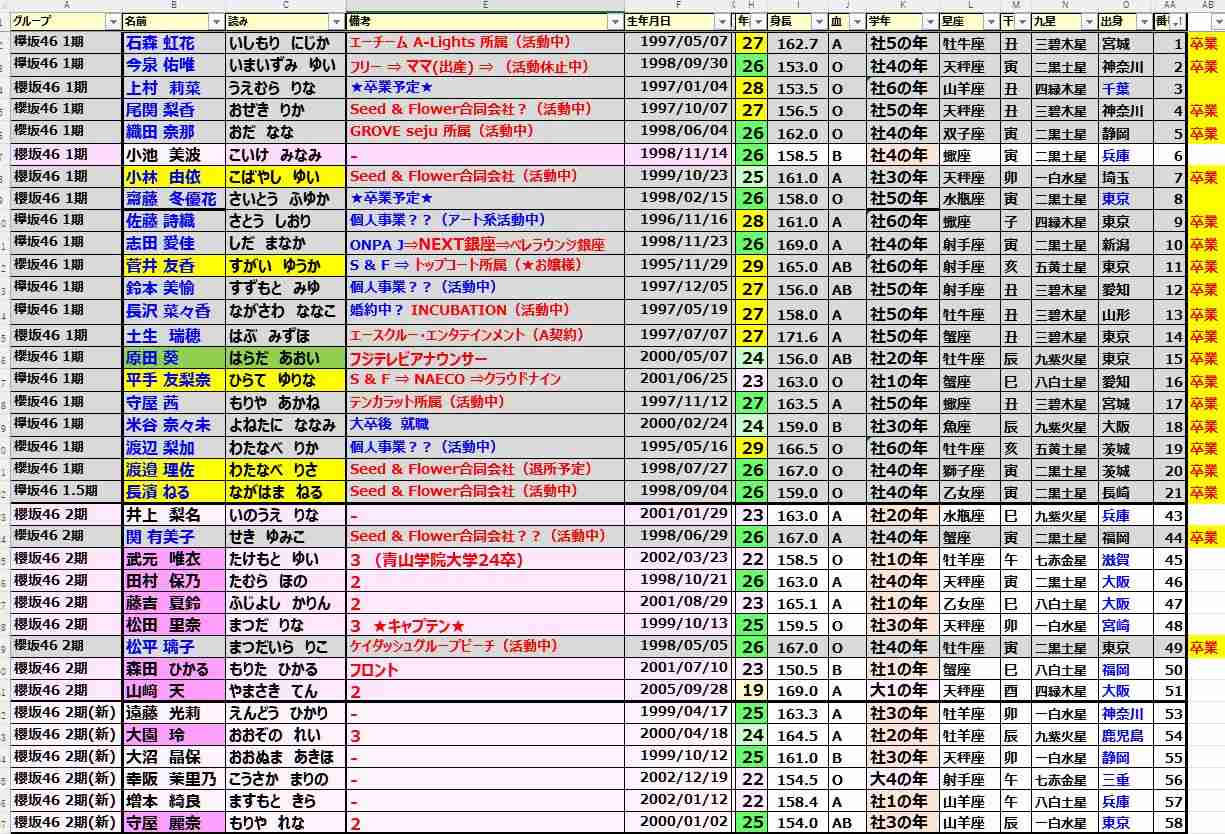Select the name cell 平手 友梨奈
Image resolution: width=1225 pixels, height=834 pixels.
click(x=174, y=380)
